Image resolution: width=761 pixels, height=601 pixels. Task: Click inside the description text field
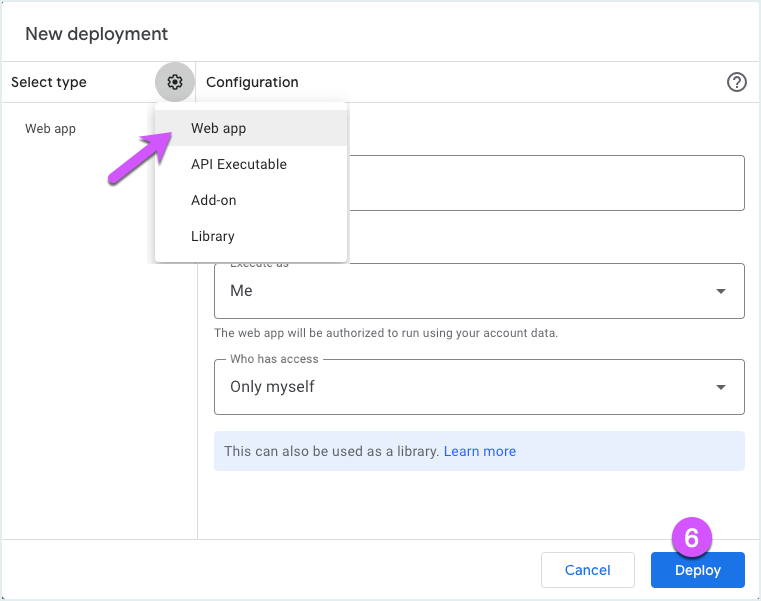pos(547,183)
